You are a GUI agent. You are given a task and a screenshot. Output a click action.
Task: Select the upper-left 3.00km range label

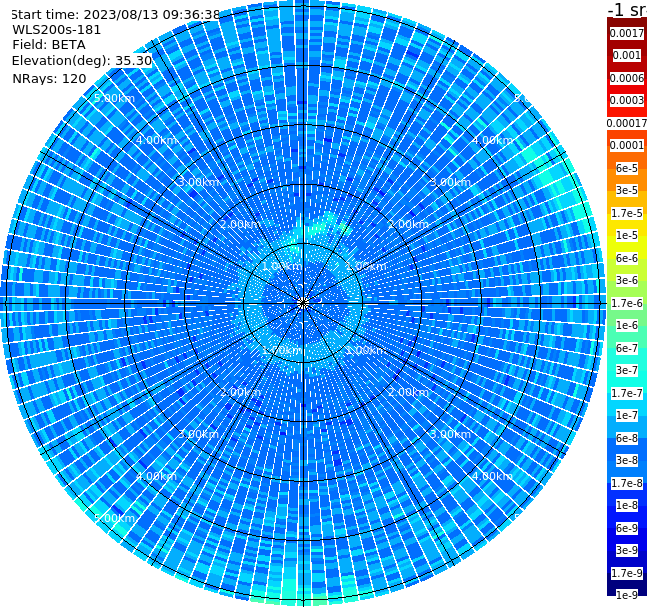point(198,182)
